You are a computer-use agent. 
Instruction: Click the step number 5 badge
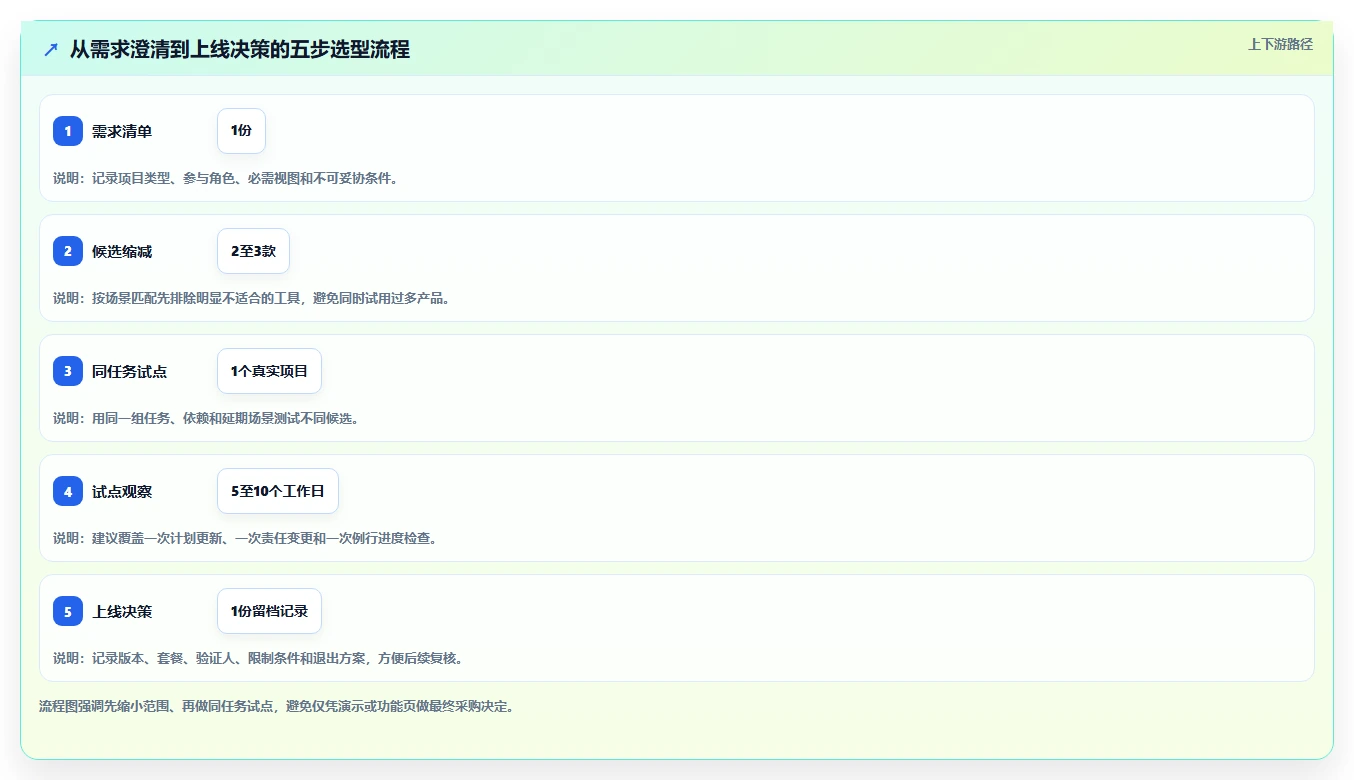tap(68, 611)
